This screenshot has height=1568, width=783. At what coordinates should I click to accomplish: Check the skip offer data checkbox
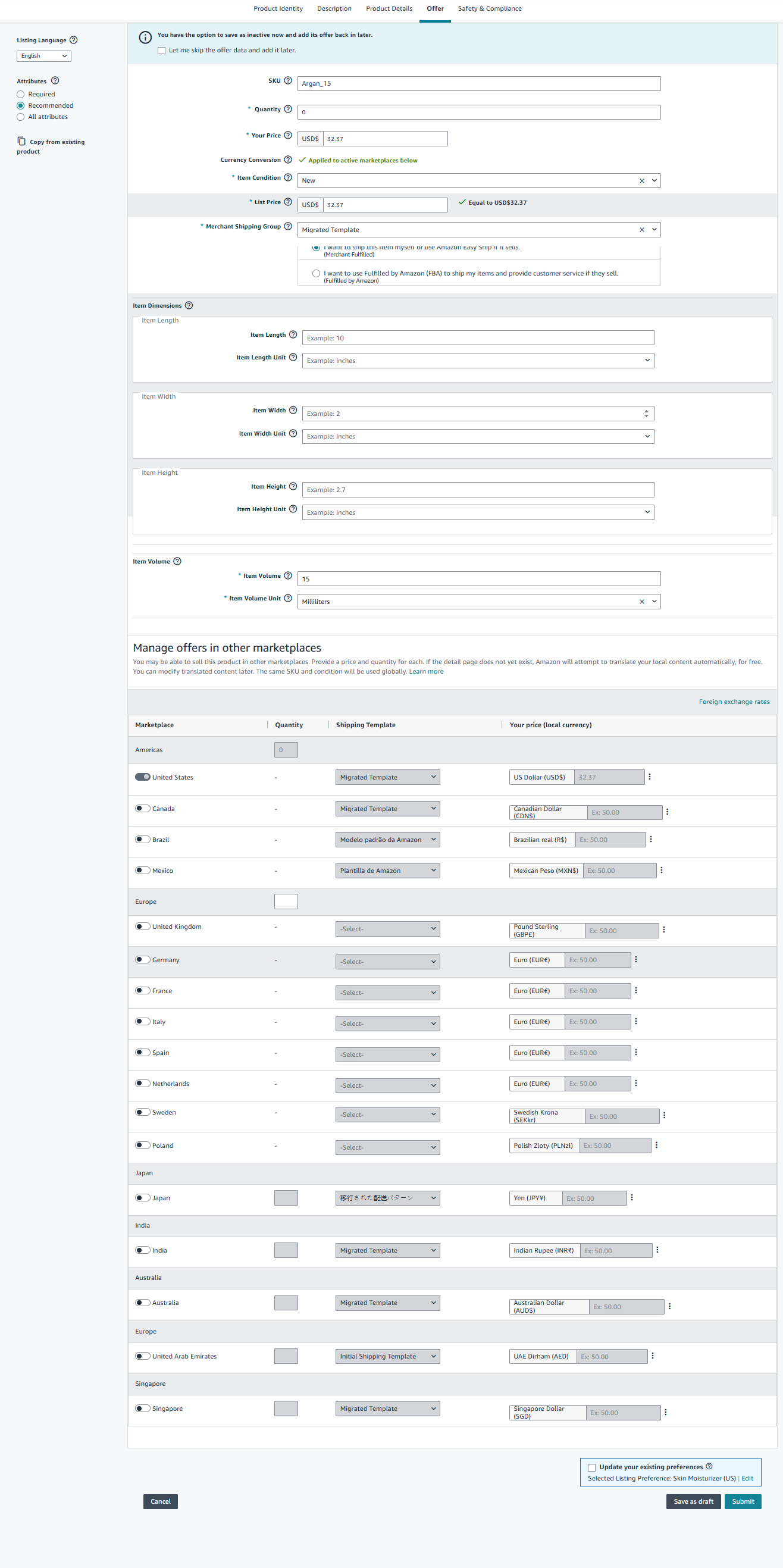[x=161, y=51]
